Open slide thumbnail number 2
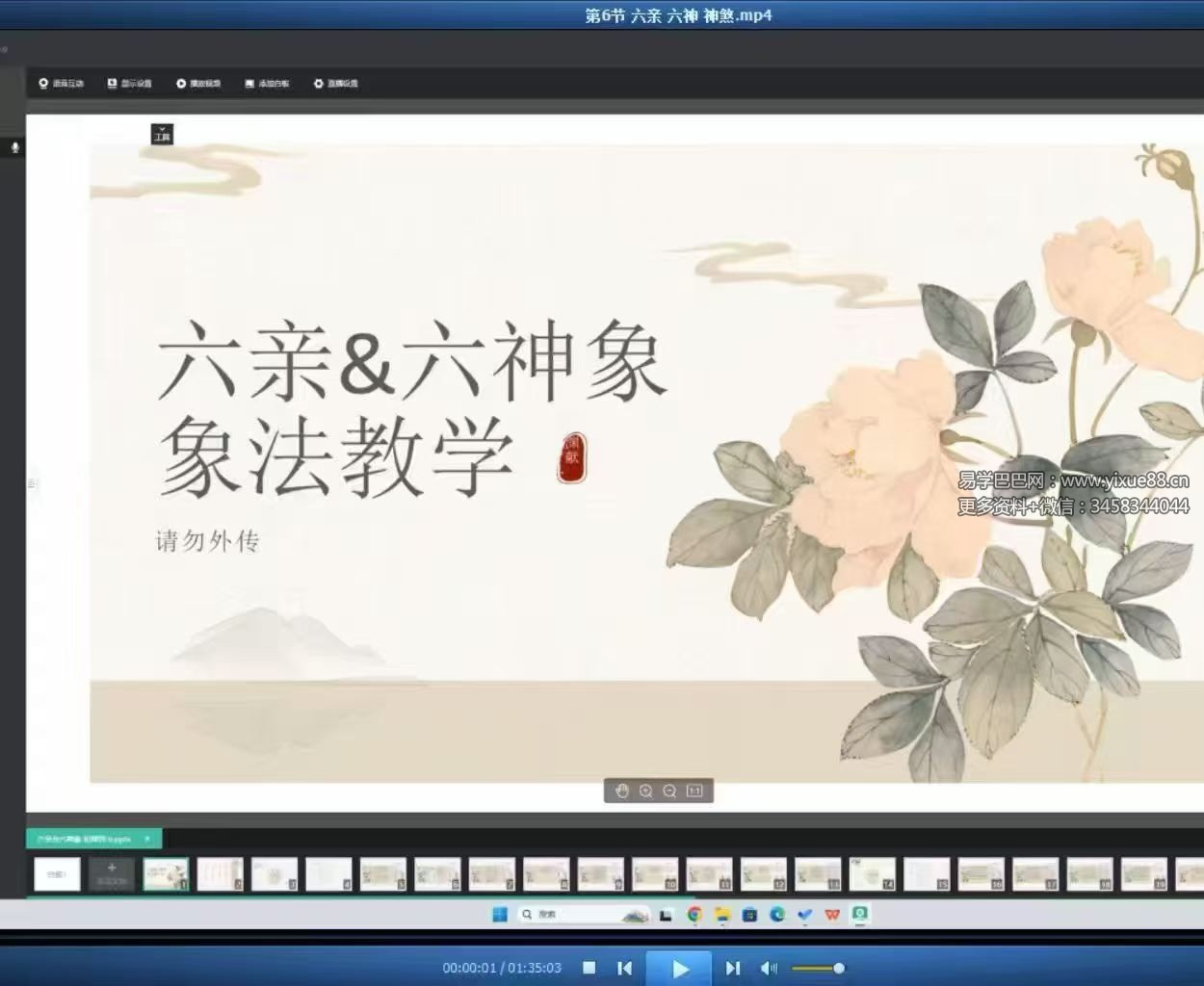Viewport: 1204px width, 986px height. (221, 874)
